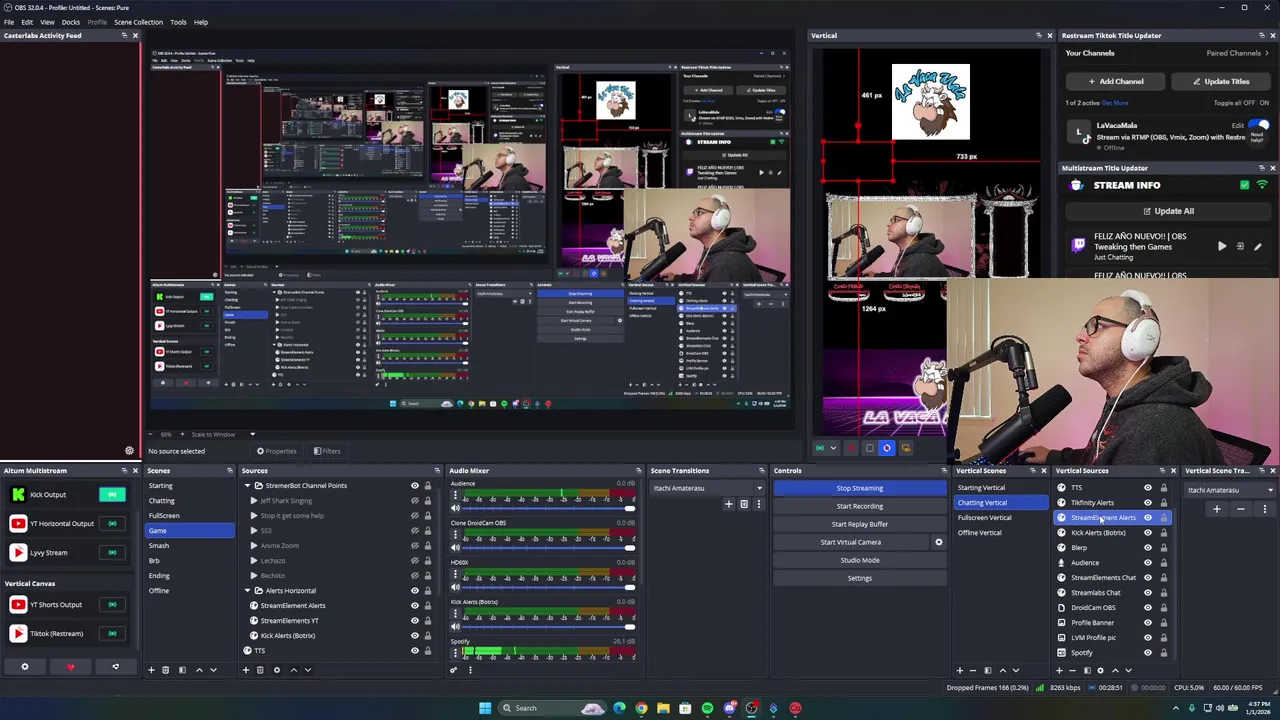Toggle the Lyvy Stream output

112,552
